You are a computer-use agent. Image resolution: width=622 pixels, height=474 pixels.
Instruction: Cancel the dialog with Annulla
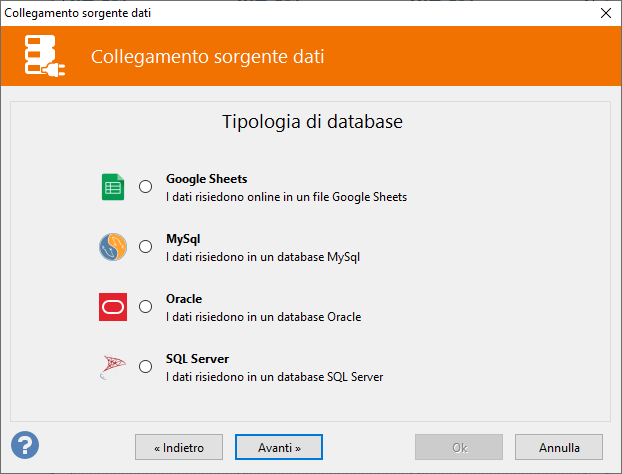pos(559,447)
